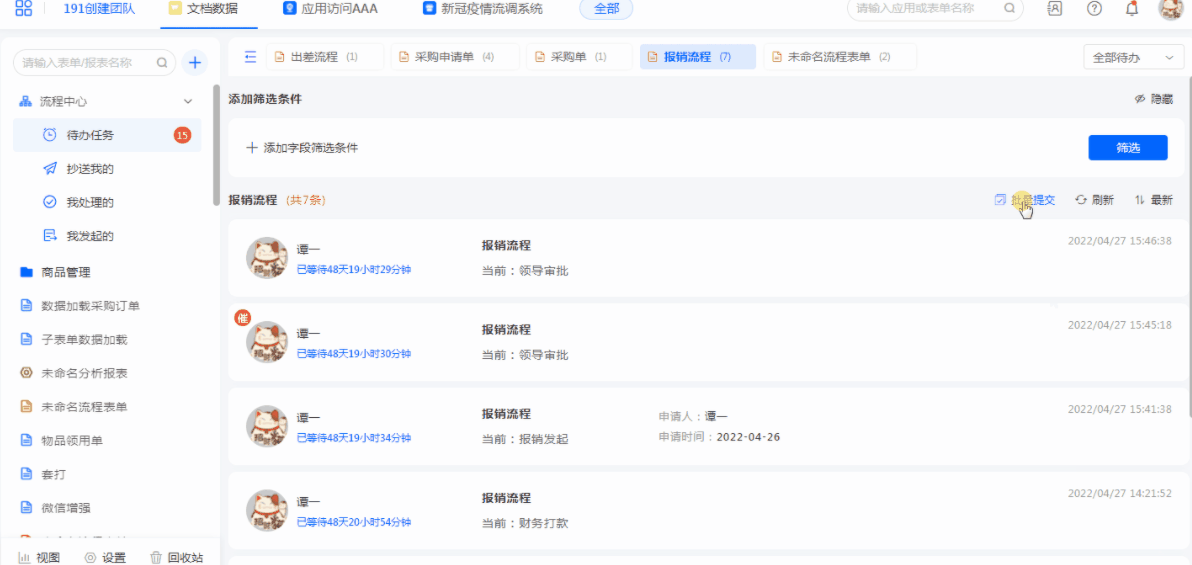This screenshot has height=565, width=1192.
Task: Open the contacts icon in top bar
Action: [x=1055, y=9]
